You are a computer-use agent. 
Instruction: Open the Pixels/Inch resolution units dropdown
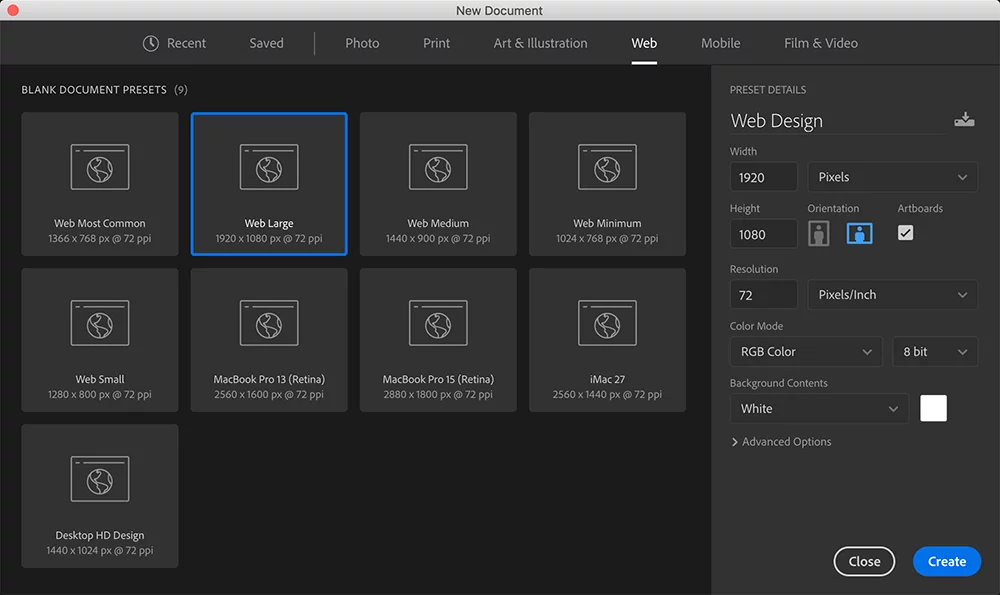coord(892,295)
